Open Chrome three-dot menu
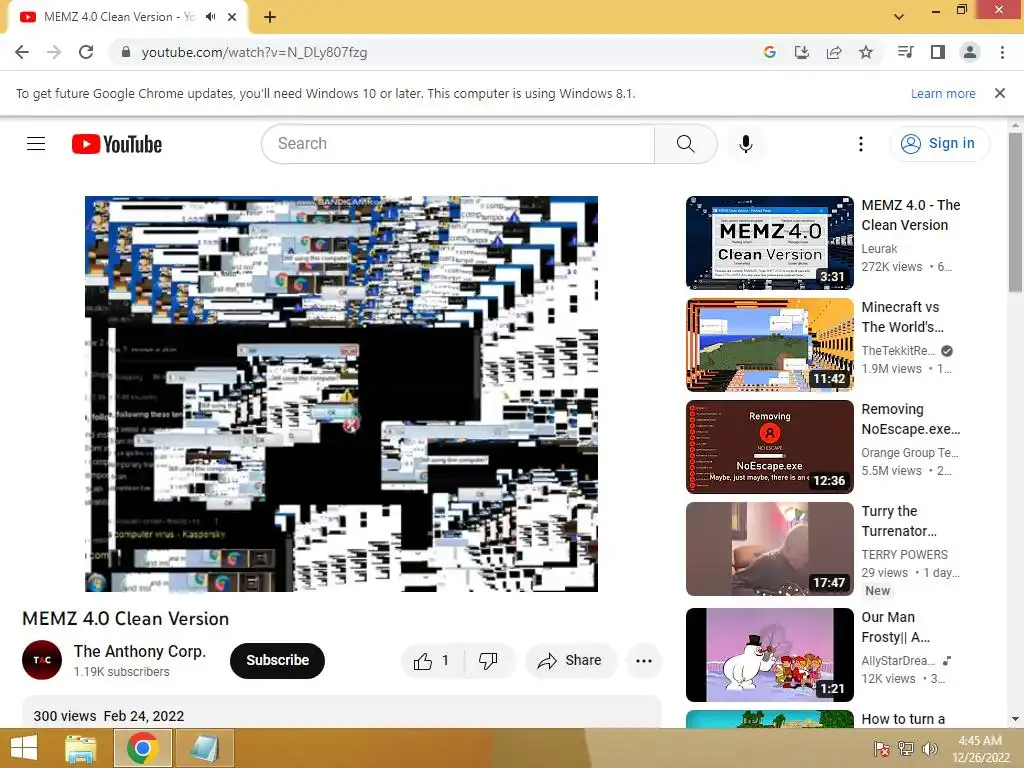Viewport: 1024px width, 768px height. coord(1002,52)
